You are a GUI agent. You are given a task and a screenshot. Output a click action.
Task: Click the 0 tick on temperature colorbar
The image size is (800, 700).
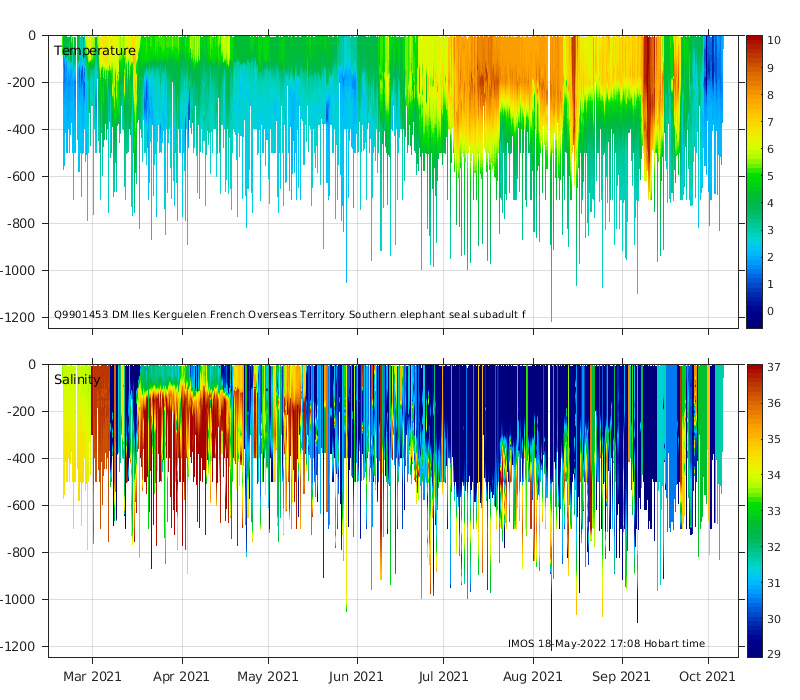(x=770, y=311)
